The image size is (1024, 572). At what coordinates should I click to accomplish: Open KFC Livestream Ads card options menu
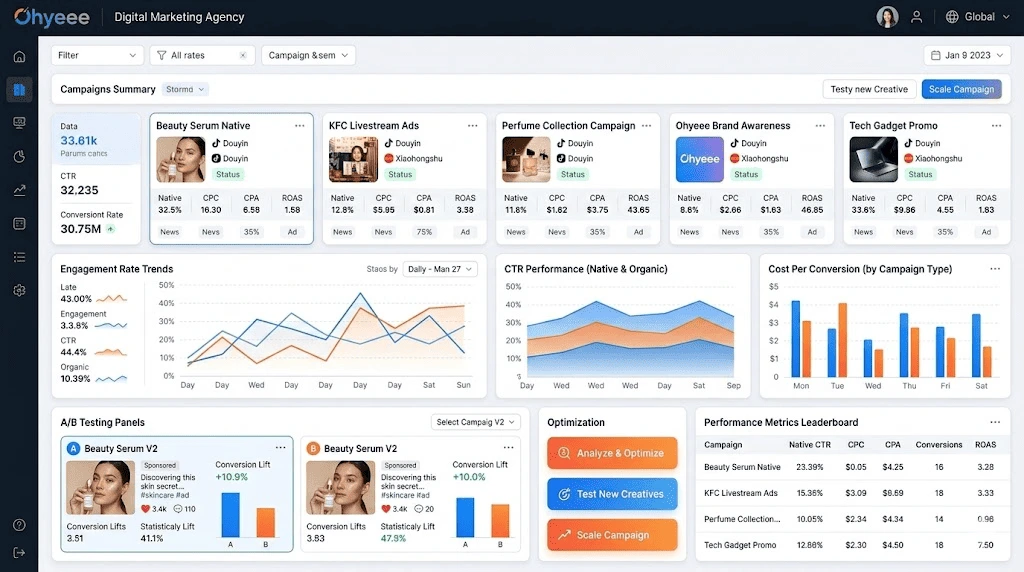coord(472,125)
